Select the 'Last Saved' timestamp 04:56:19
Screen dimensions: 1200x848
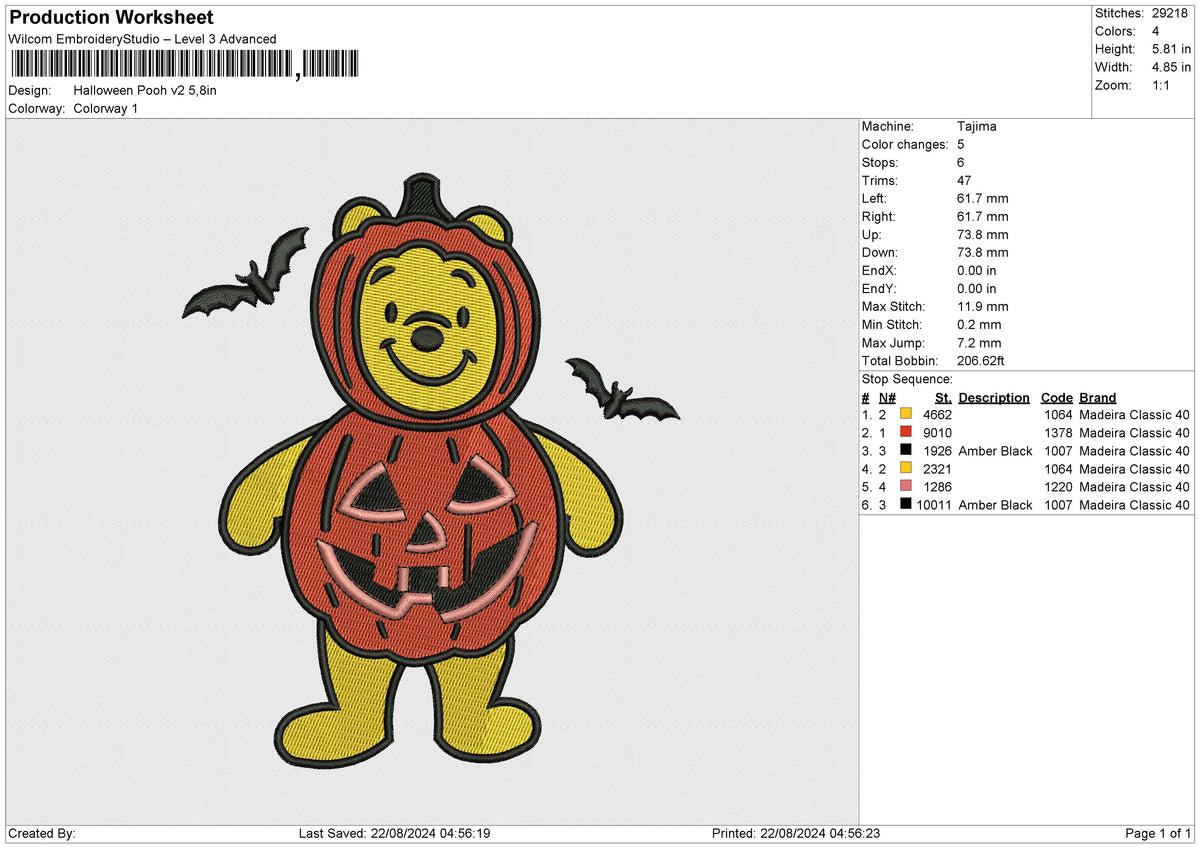tap(464, 834)
